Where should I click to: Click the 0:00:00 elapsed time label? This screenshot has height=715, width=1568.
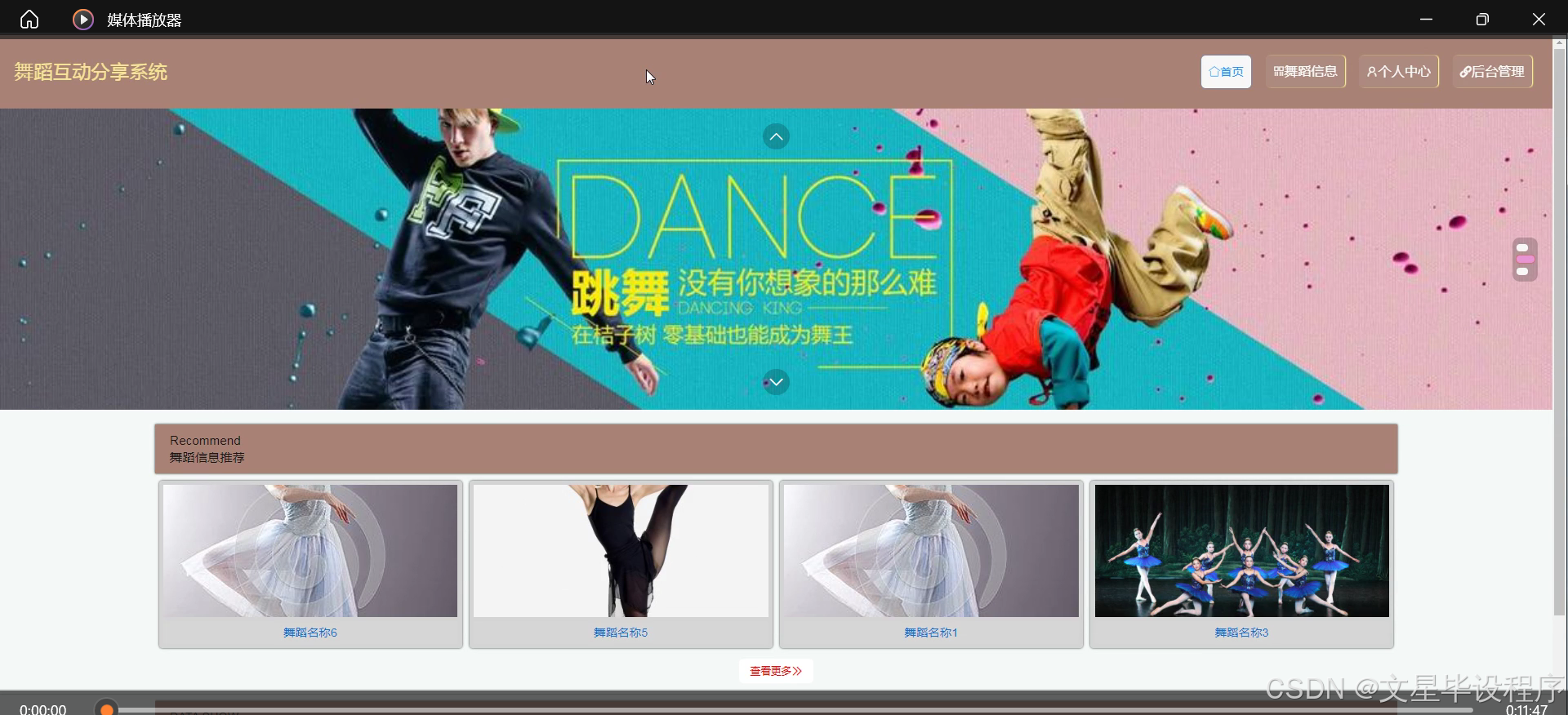tap(43, 709)
